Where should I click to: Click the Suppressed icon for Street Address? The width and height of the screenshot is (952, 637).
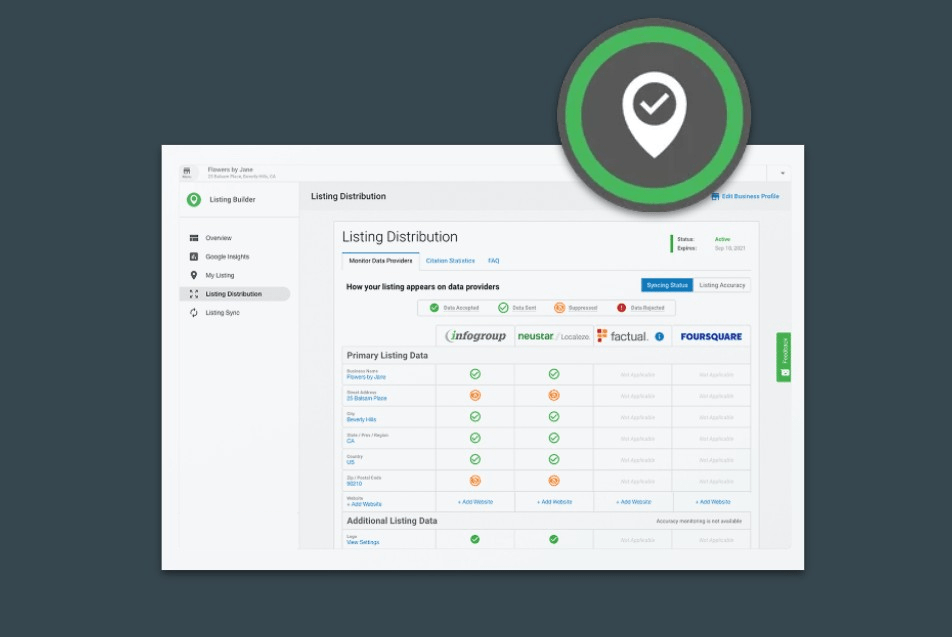coord(477,396)
